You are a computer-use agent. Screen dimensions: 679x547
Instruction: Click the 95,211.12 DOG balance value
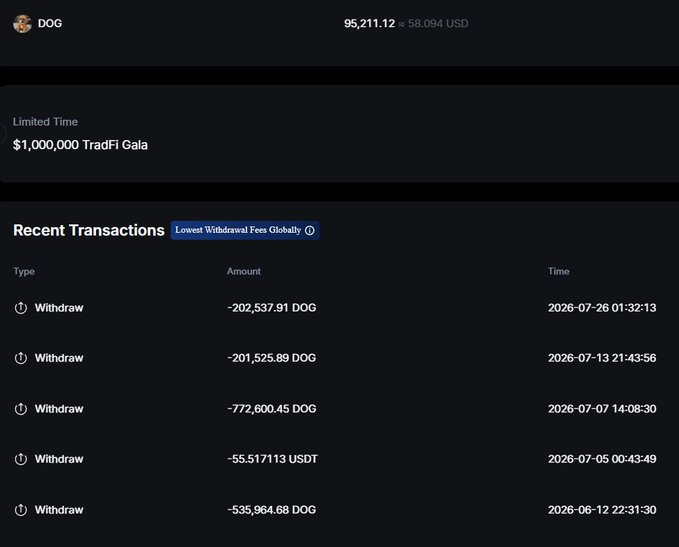(369, 23)
